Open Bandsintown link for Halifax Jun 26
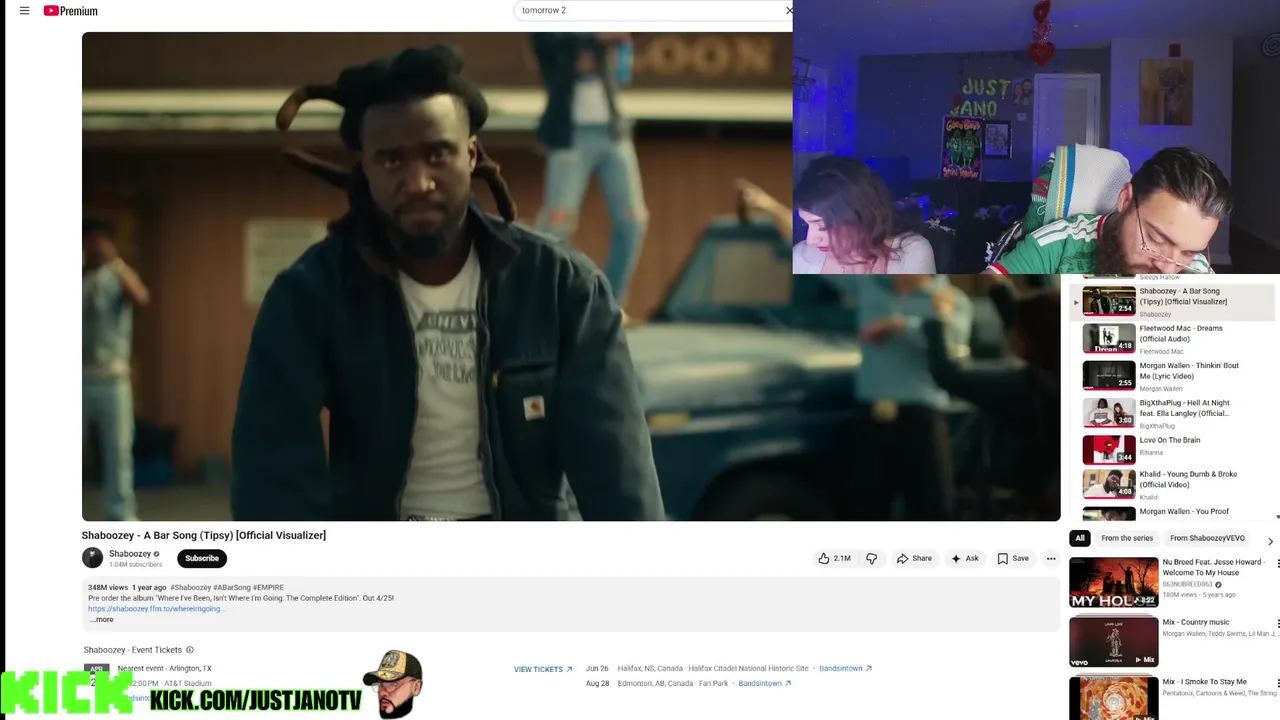The height and width of the screenshot is (720, 1280). pos(845,668)
